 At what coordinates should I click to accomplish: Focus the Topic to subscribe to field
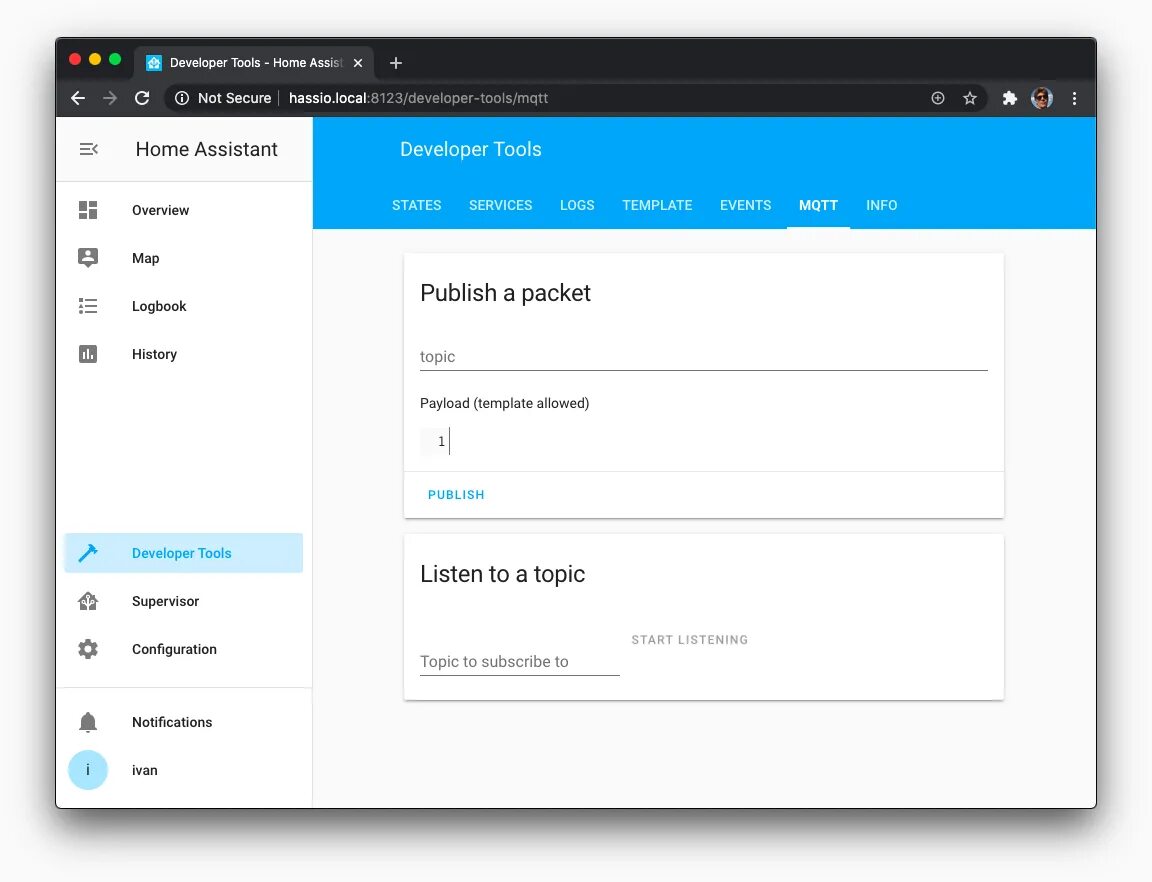[x=519, y=662]
